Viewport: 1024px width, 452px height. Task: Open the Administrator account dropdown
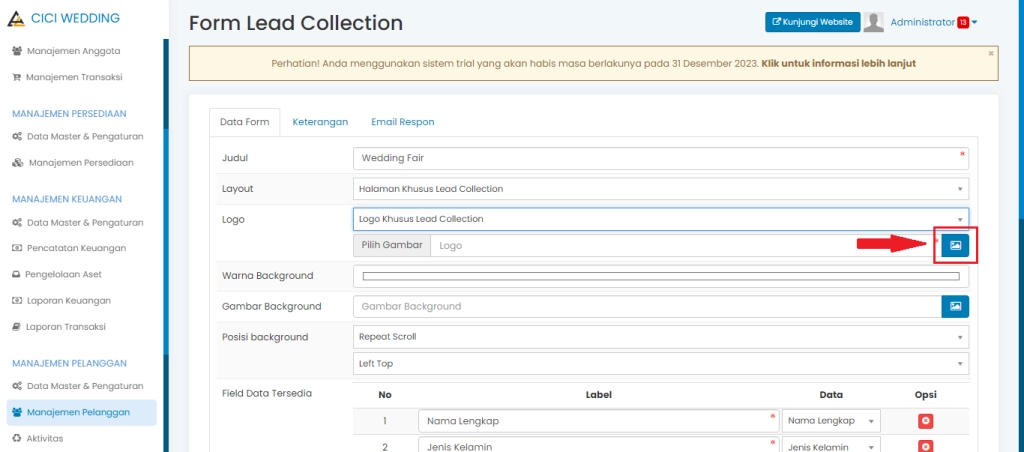coord(933,22)
